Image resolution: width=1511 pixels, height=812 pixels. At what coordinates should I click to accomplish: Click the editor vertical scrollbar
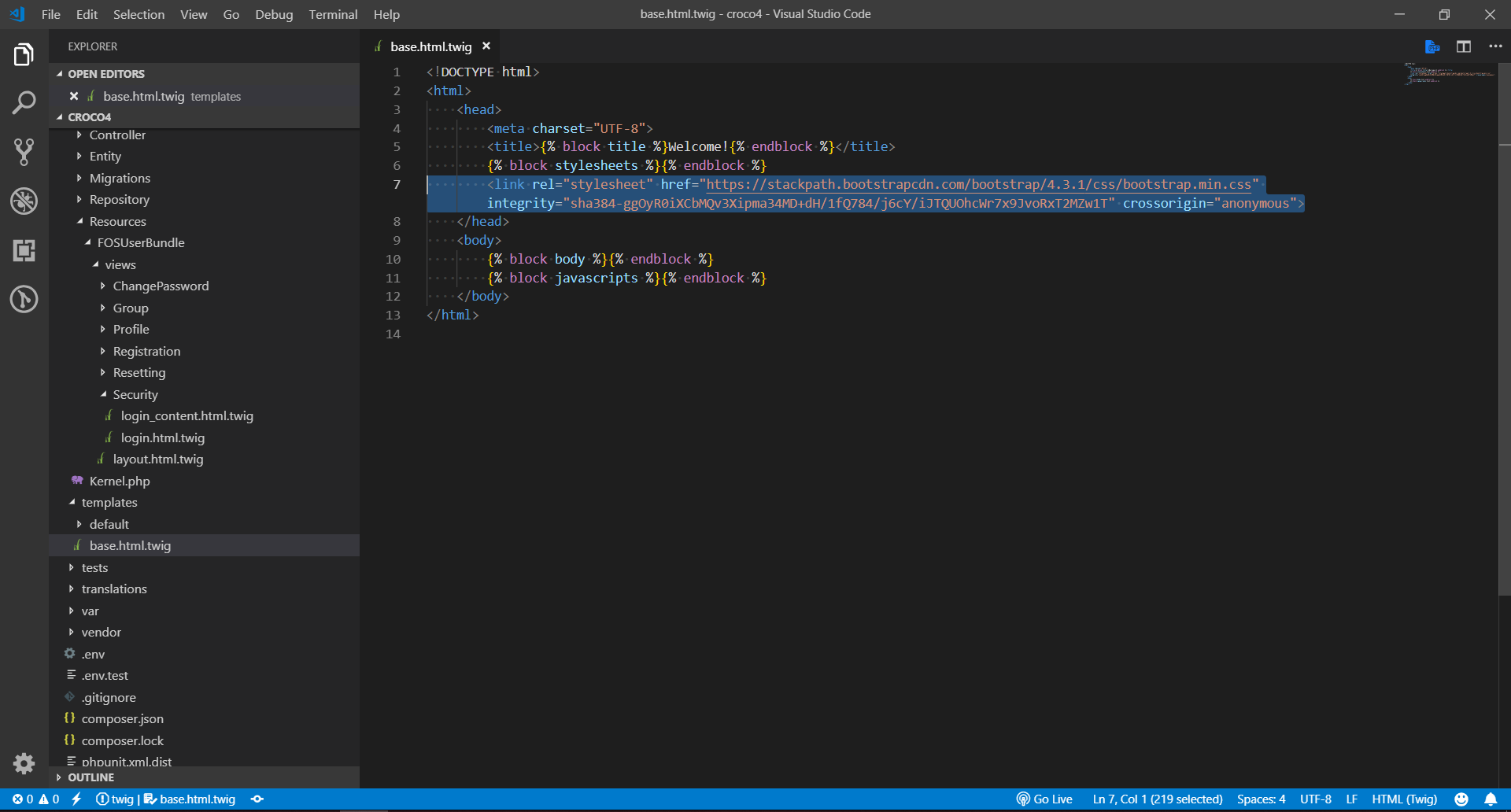1505,330
